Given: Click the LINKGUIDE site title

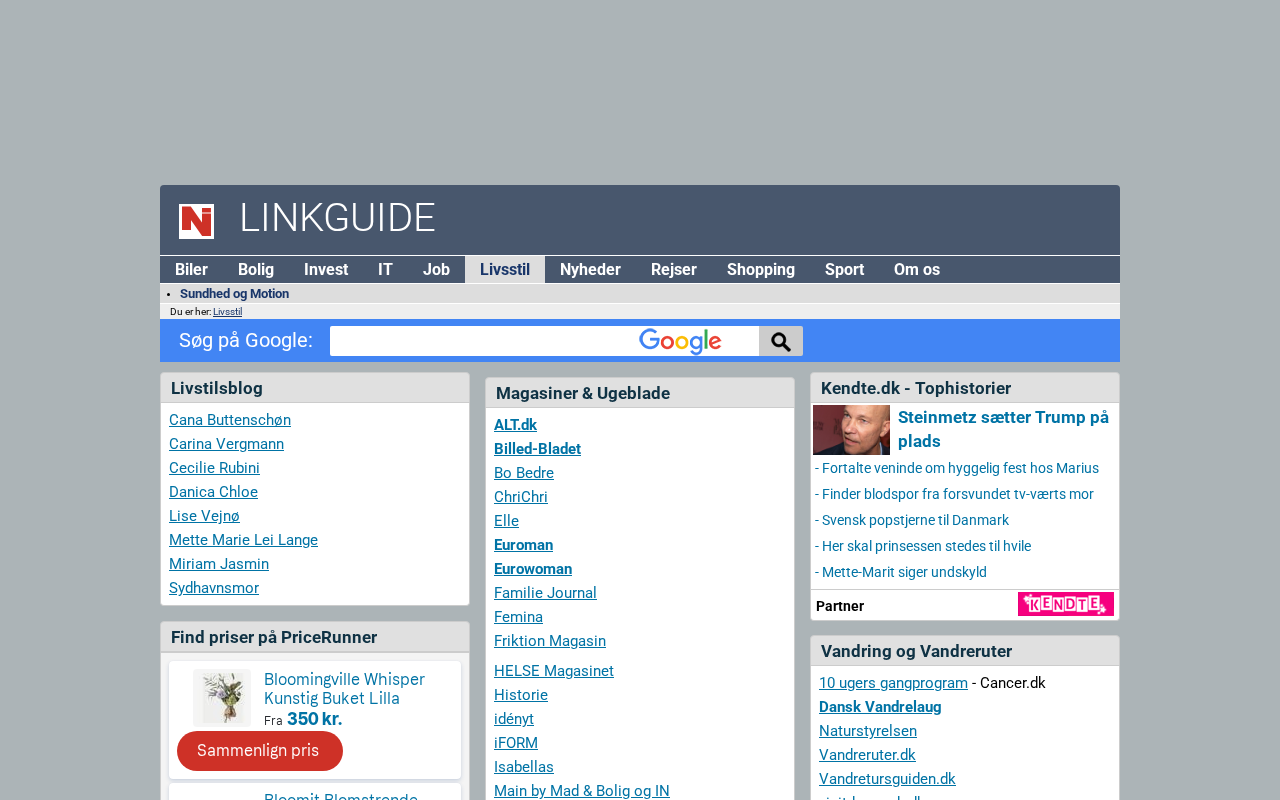Looking at the screenshot, I should [337, 219].
